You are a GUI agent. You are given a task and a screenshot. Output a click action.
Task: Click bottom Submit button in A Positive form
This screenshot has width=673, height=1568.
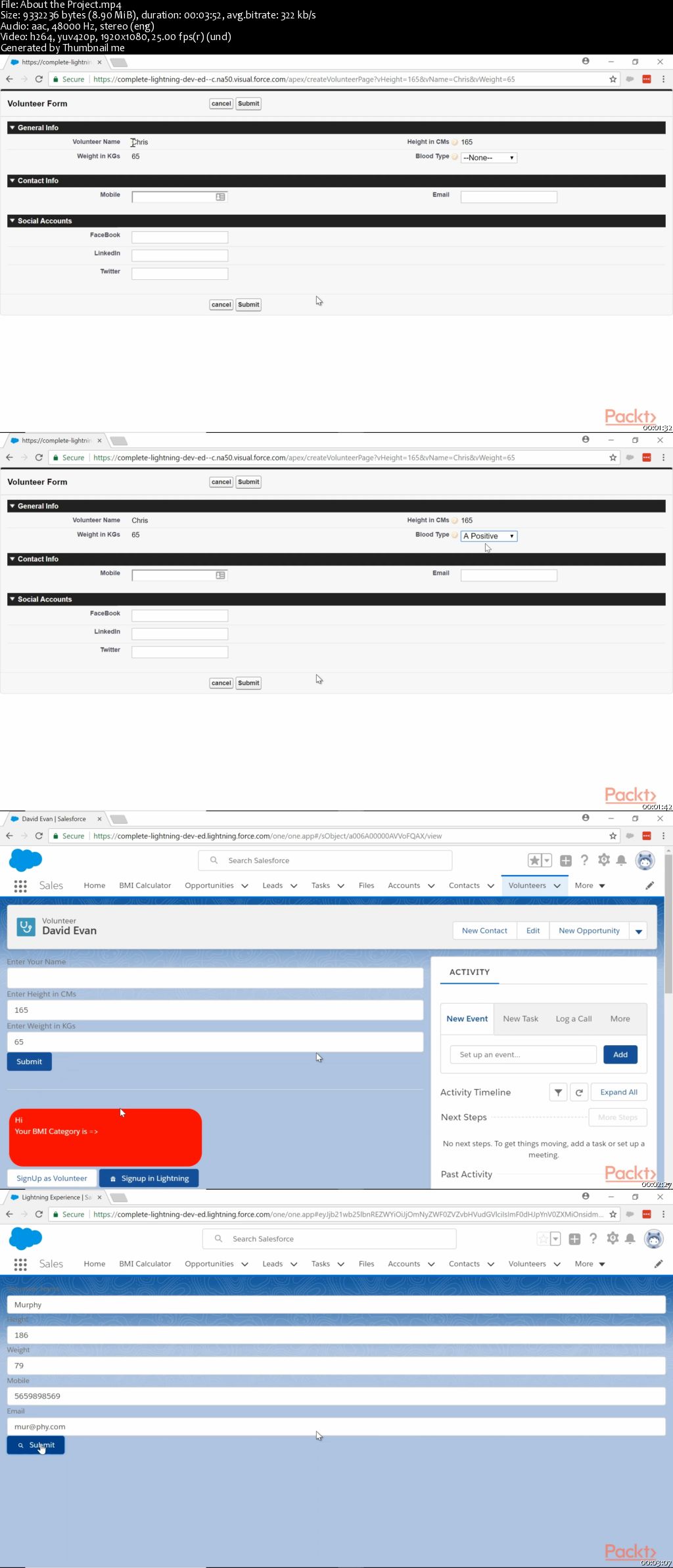click(x=248, y=683)
